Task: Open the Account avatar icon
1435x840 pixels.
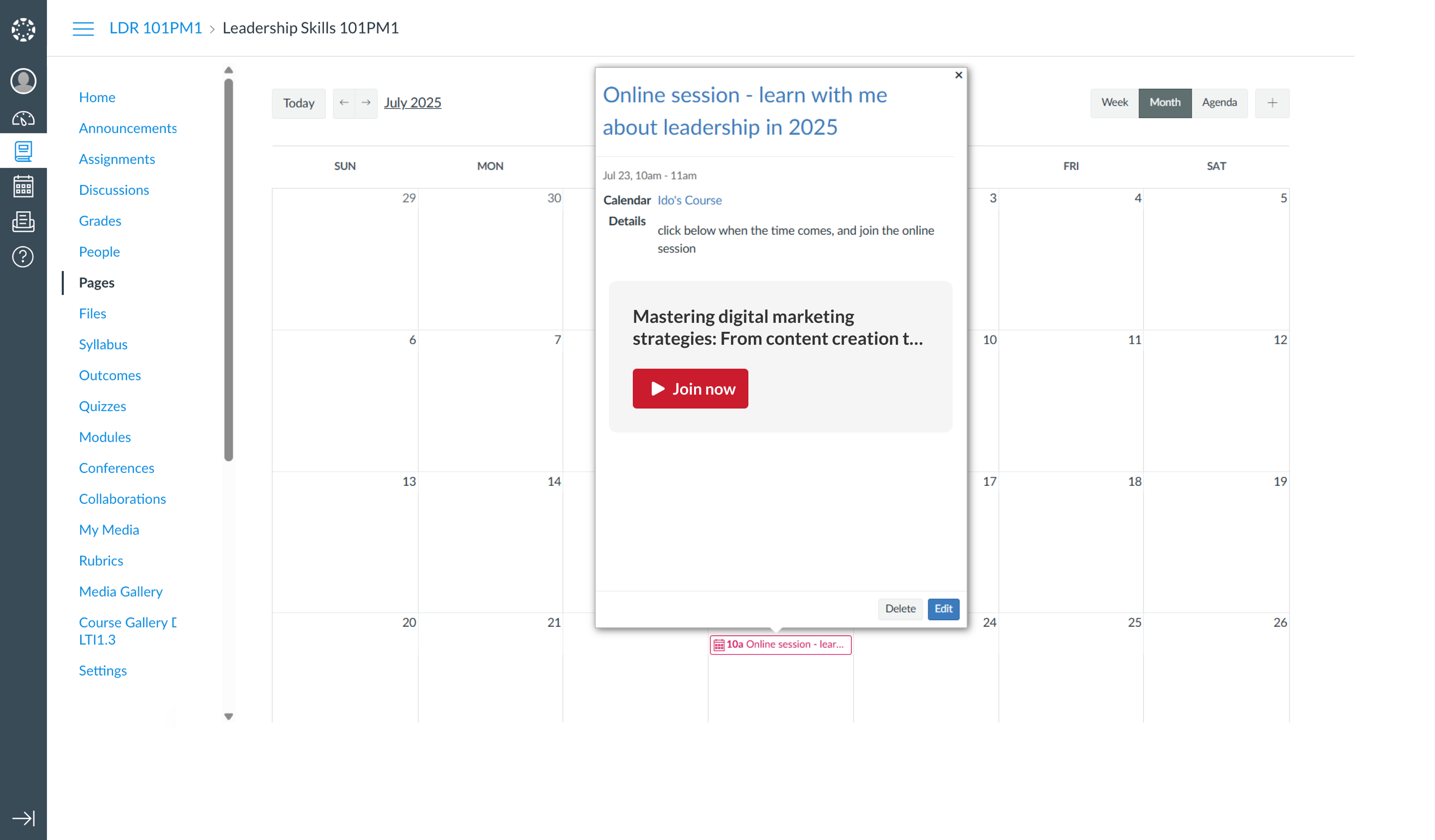Action: 23,81
